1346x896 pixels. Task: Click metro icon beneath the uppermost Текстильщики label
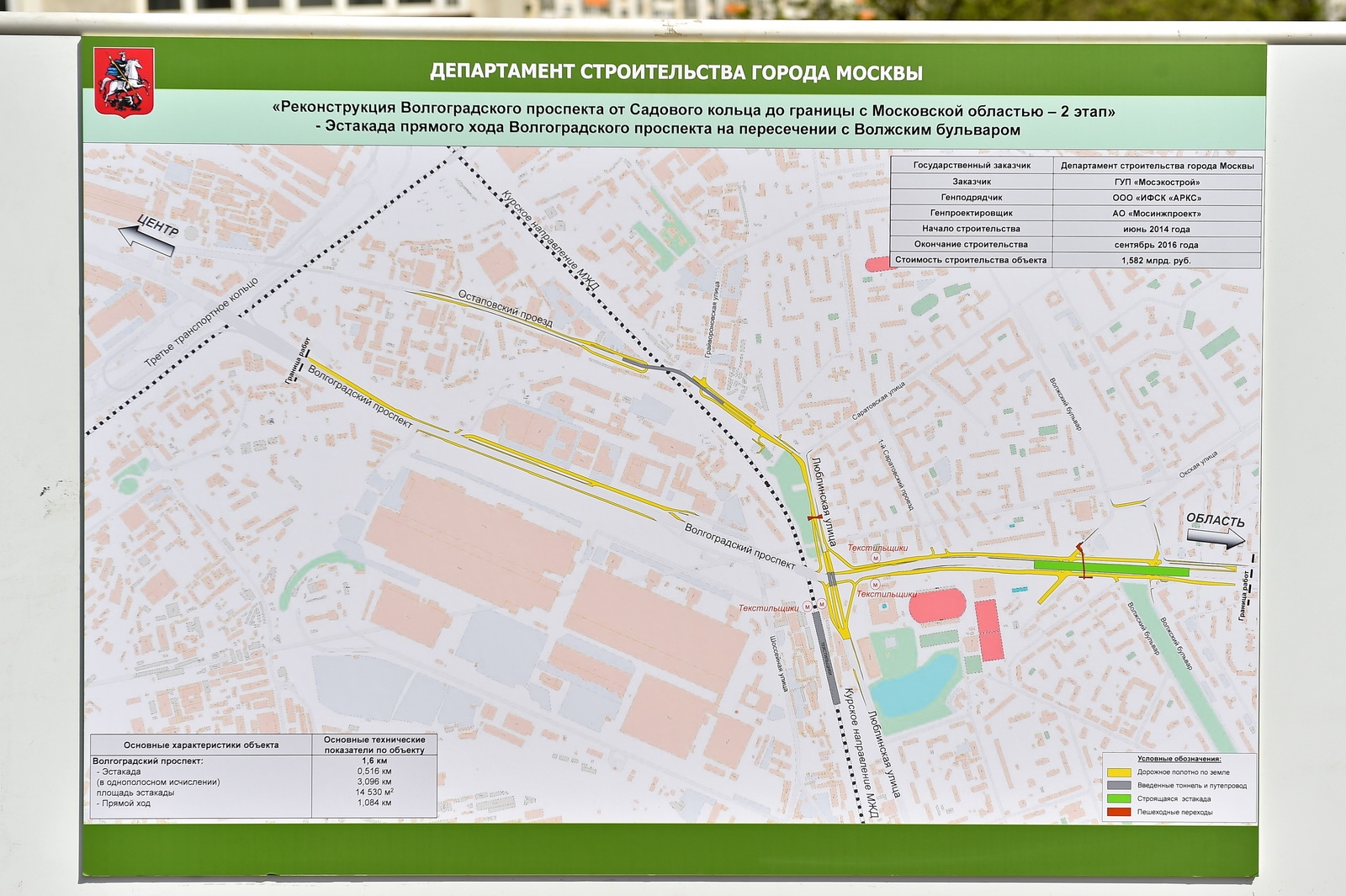point(877,558)
